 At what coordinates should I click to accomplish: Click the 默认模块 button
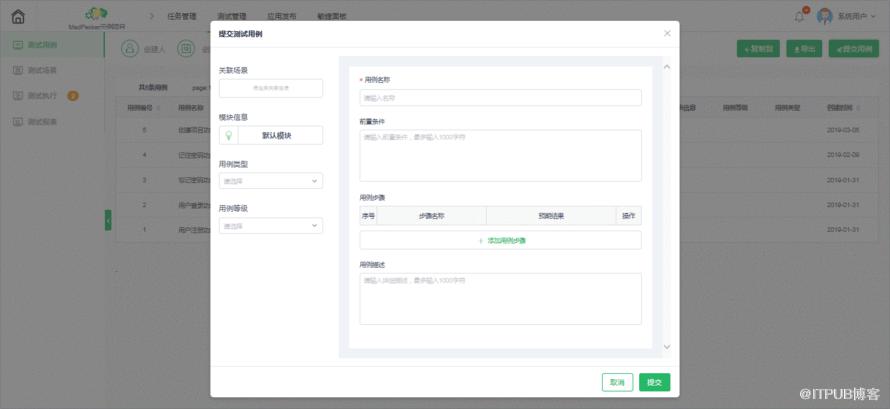(x=280, y=136)
